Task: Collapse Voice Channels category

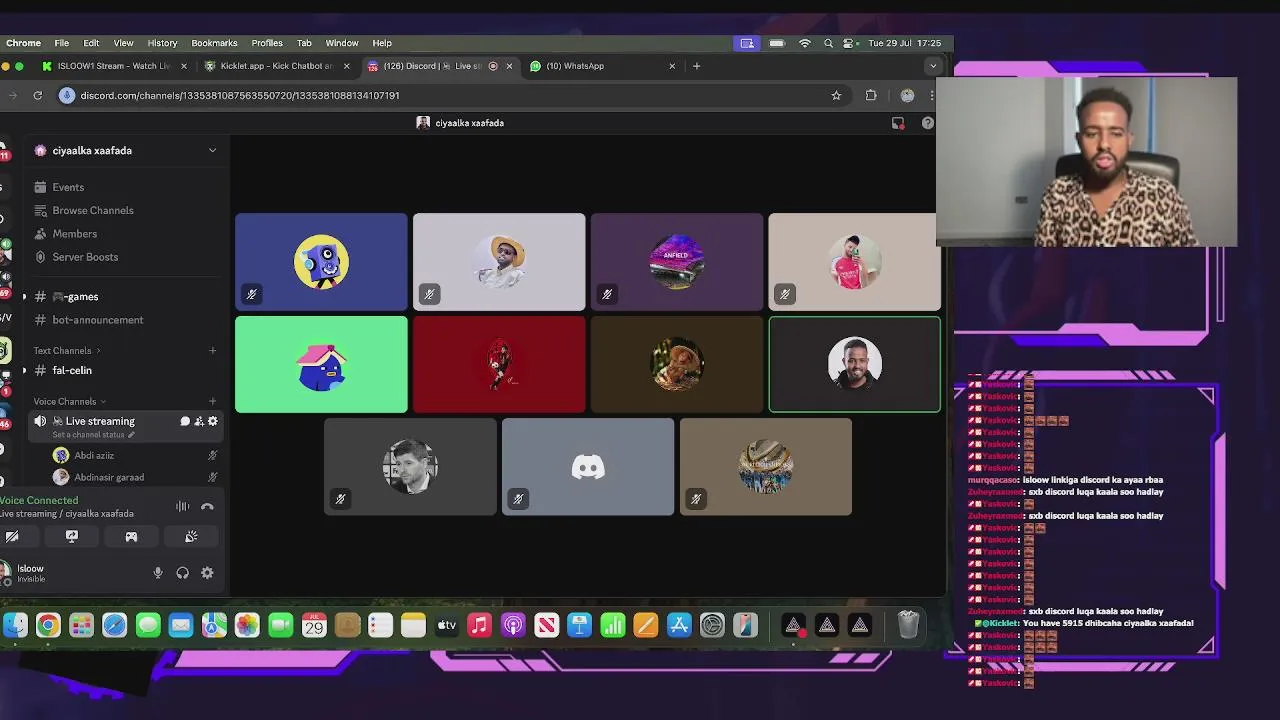Action: coord(69,402)
